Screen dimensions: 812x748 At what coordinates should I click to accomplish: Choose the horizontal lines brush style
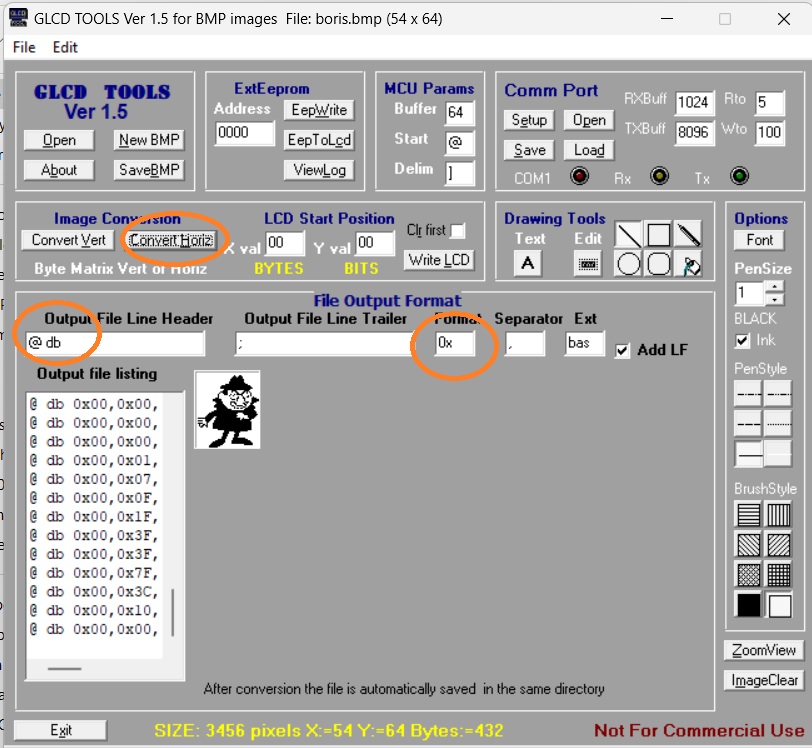[x=748, y=515]
